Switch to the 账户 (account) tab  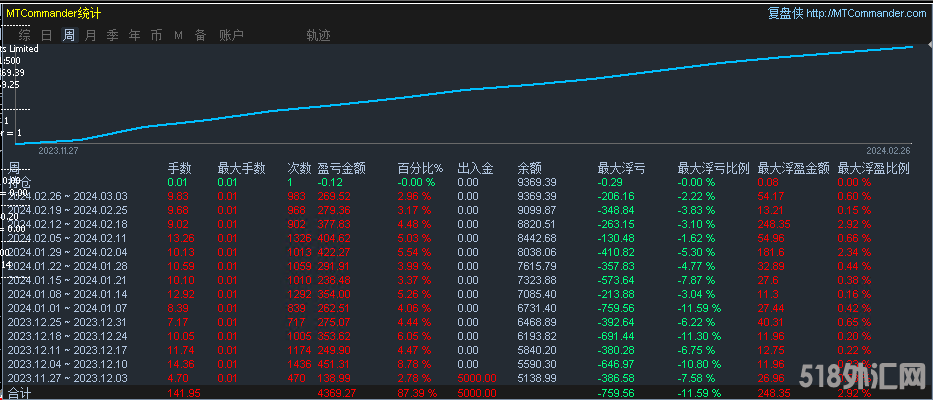point(231,35)
